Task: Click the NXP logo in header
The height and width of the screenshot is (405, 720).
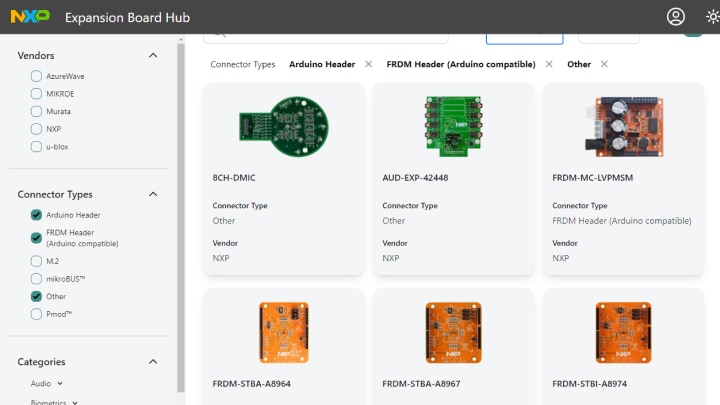Action: (x=30, y=17)
